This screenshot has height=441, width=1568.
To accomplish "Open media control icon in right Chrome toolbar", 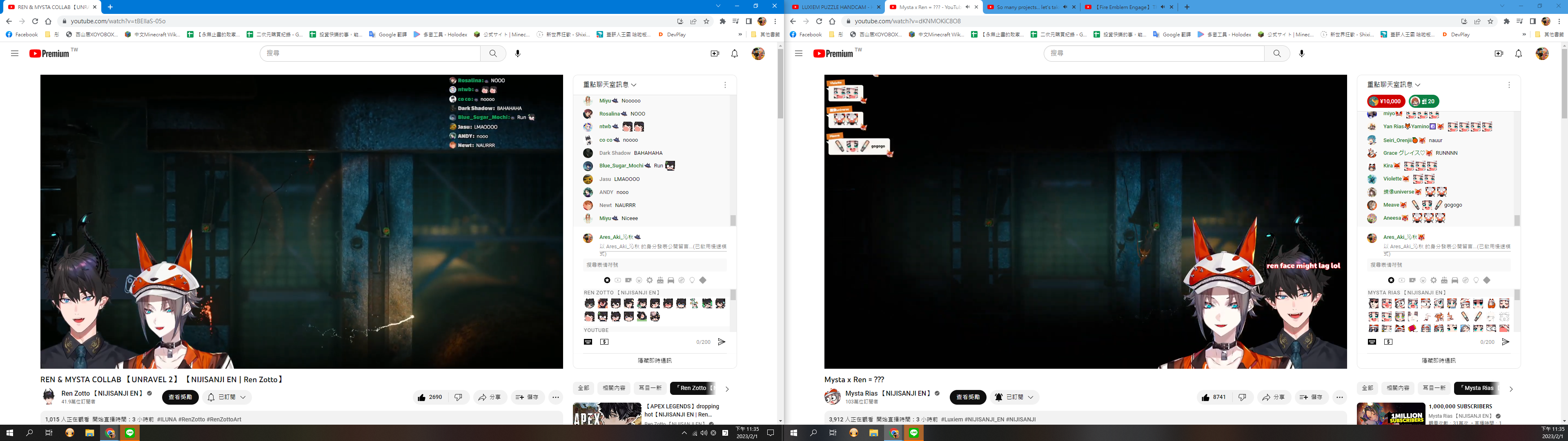I will tap(1519, 21).
